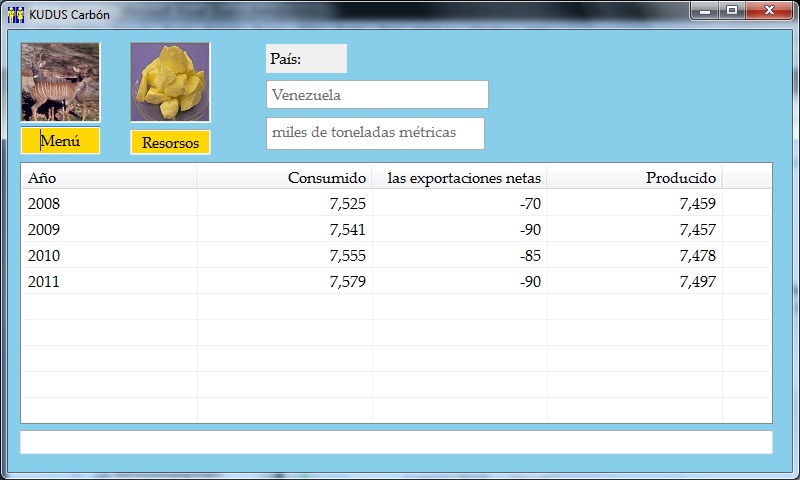Click the kudu antelope picture
800x480 pixels.
[60, 82]
